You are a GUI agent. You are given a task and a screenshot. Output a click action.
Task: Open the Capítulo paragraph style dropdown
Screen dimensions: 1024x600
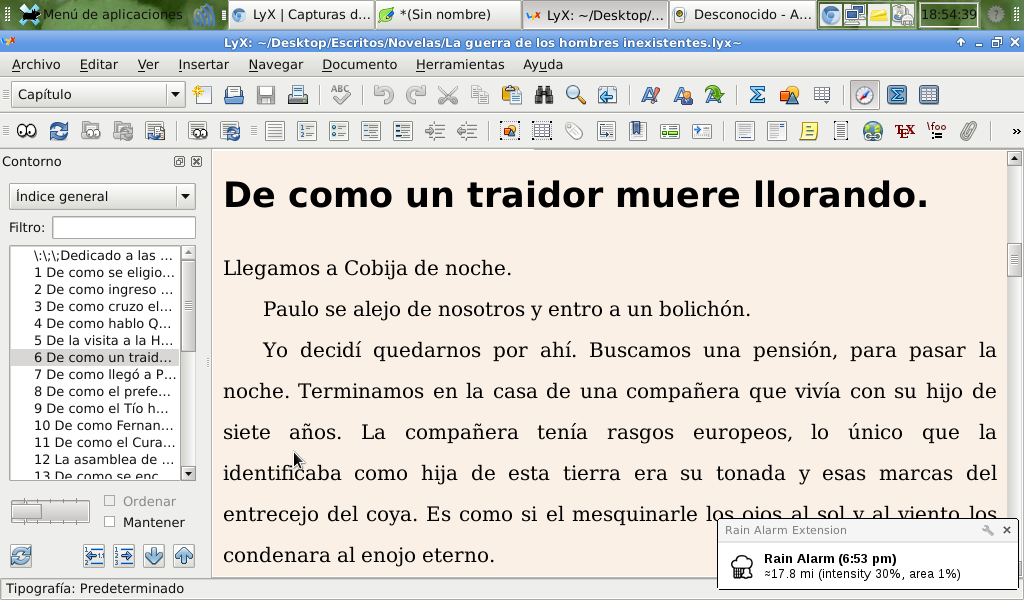pyautogui.click(x=176, y=95)
